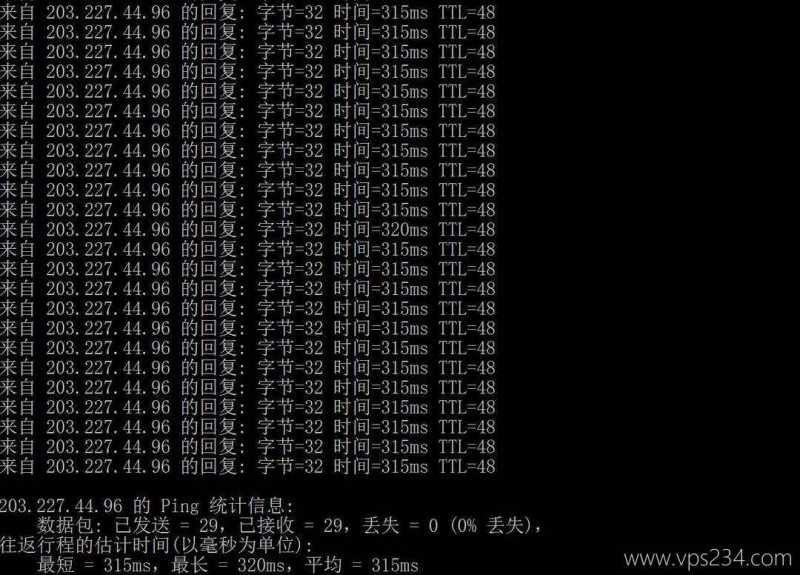Viewport: 800px width, 575px height.
Task: Click the 最短 = 315ms value
Action: click(x=94, y=565)
